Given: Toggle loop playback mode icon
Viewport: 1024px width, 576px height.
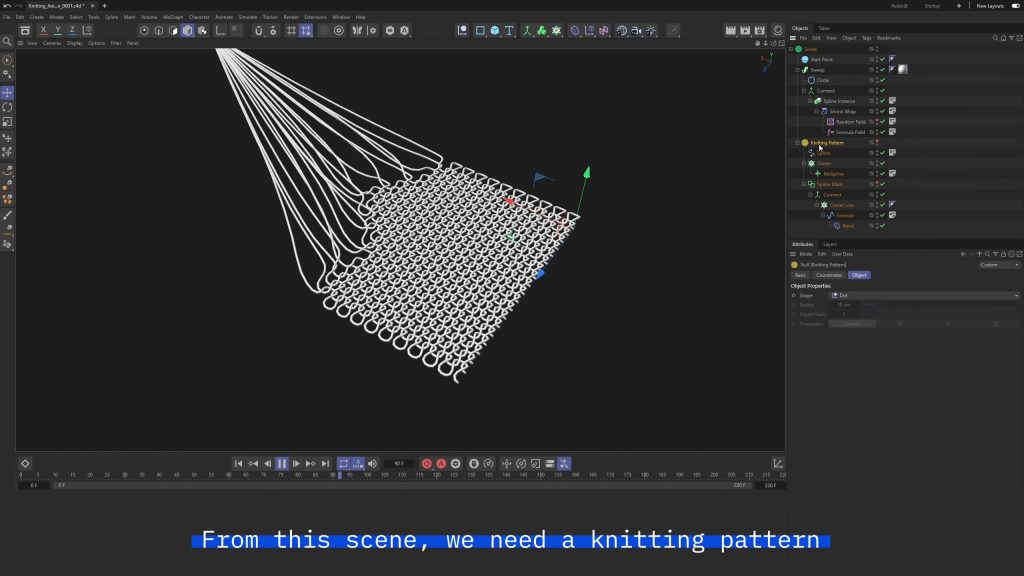Looking at the screenshot, I should pyautogui.click(x=344, y=464).
